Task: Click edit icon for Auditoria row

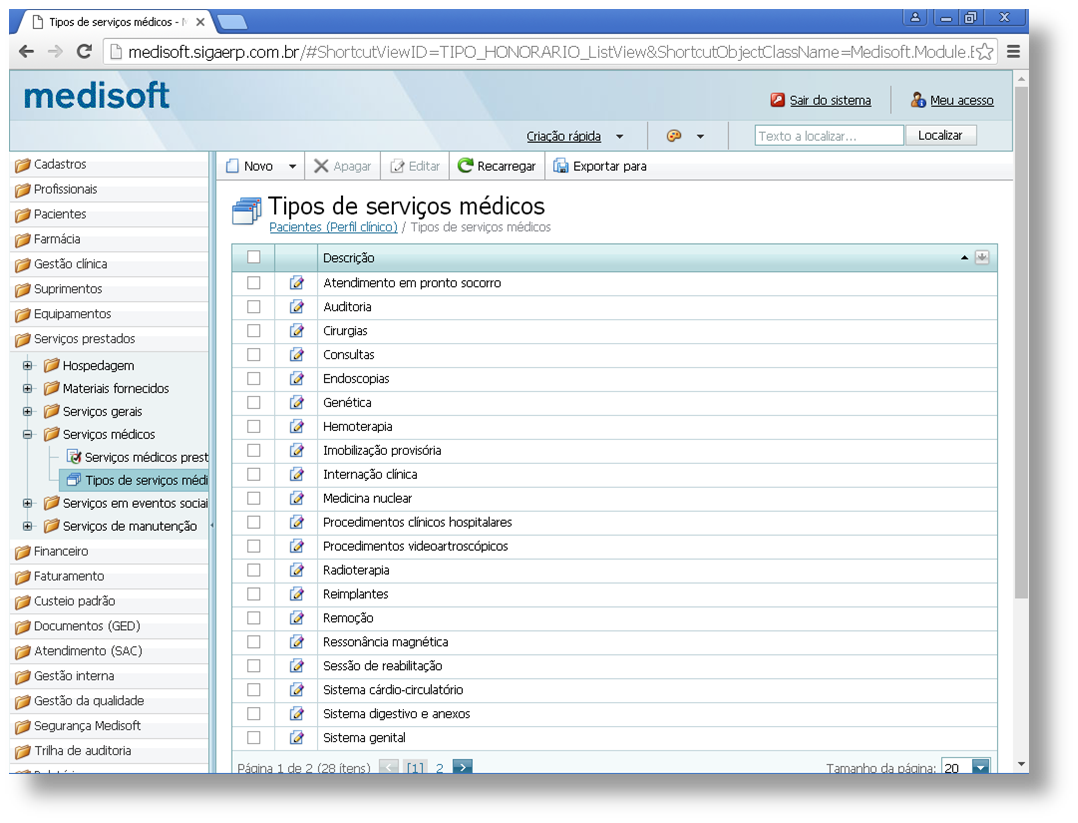Action: [x=296, y=307]
